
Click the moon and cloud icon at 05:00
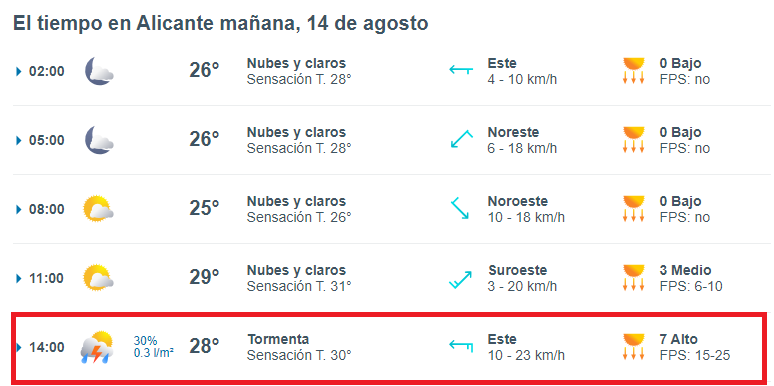(x=99, y=140)
